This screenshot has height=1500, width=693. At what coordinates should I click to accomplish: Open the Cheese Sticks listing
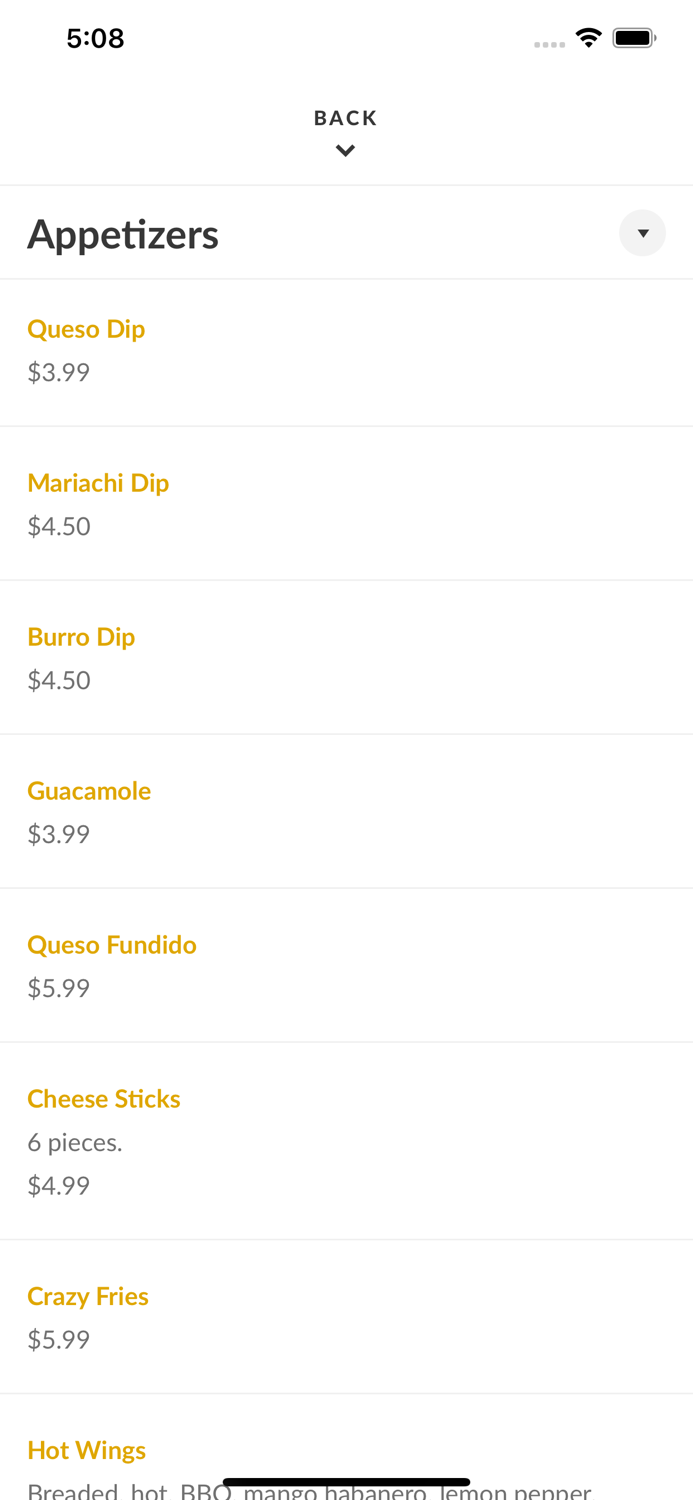pyautogui.click(x=104, y=1099)
